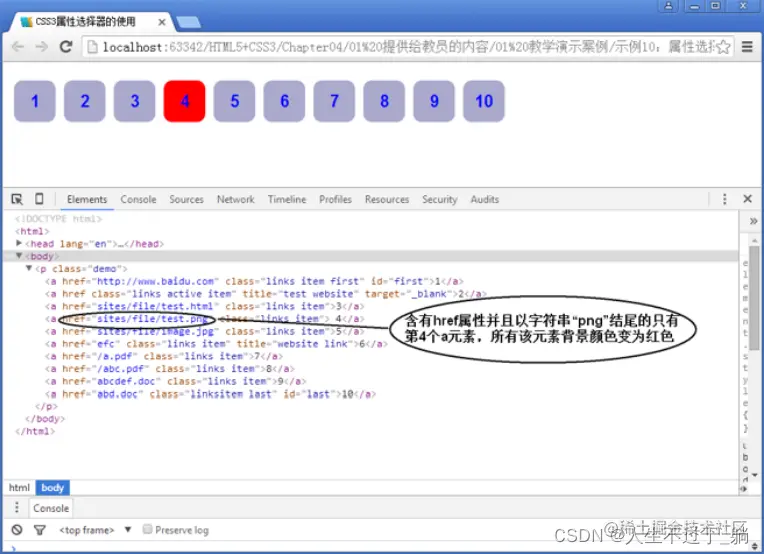Clear console with the ban icon
The height and width of the screenshot is (554, 764).
point(17,530)
